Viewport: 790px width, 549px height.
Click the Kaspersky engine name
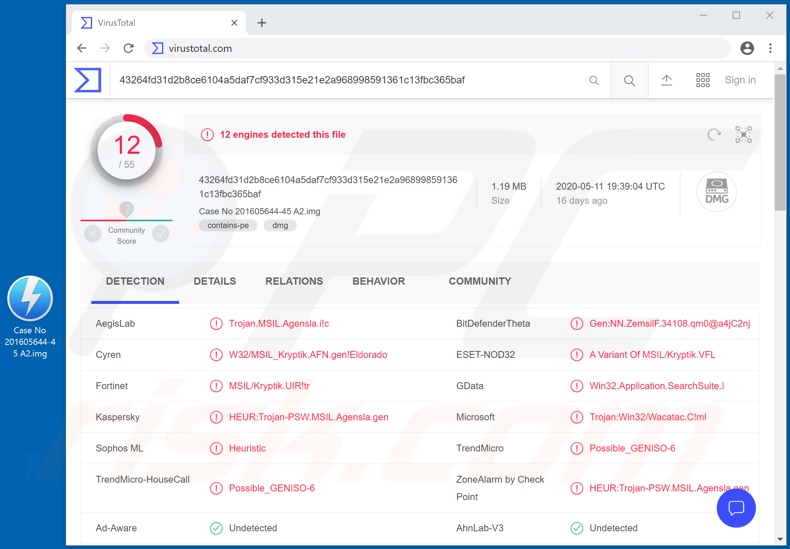[117, 417]
